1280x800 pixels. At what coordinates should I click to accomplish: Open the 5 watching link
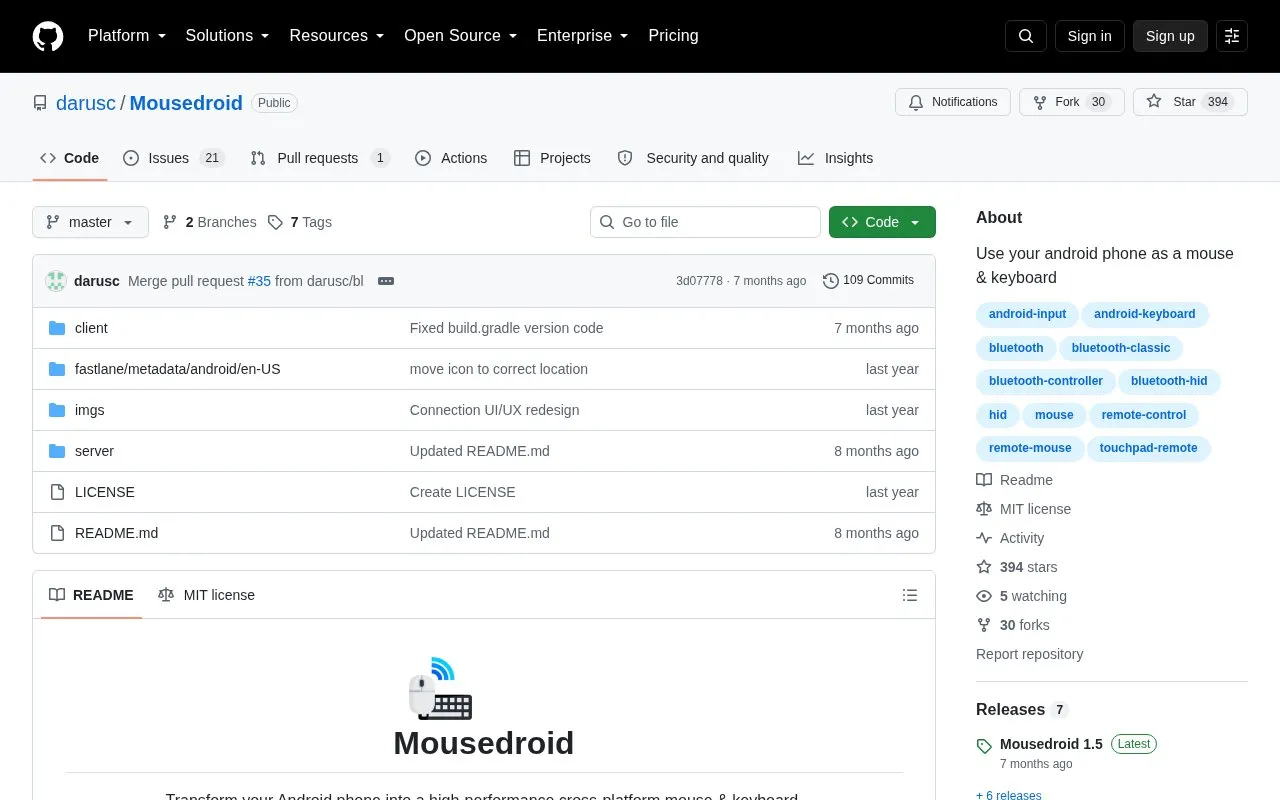1021,596
